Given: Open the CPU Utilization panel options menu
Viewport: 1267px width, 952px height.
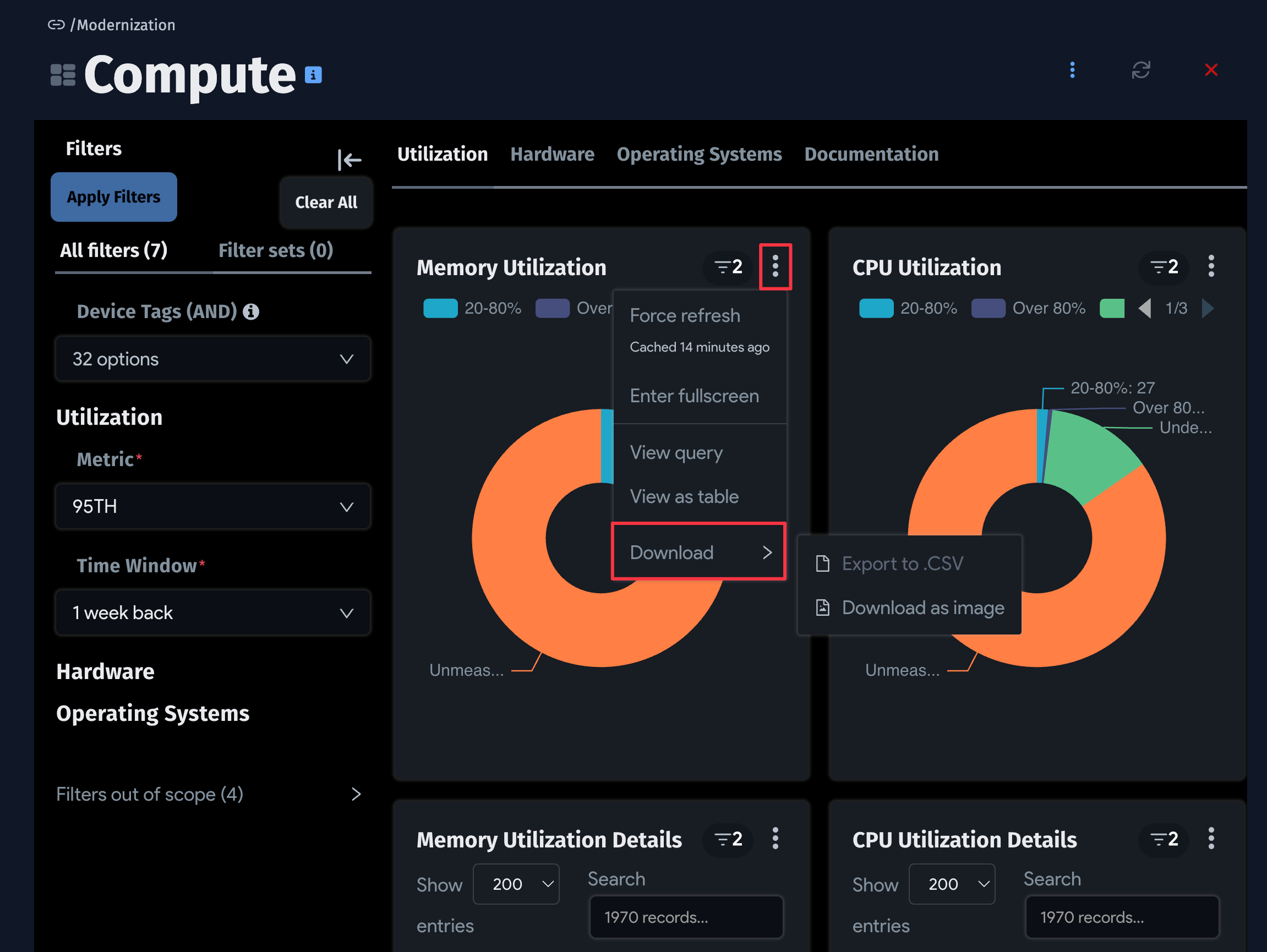Looking at the screenshot, I should coord(1211,266).
